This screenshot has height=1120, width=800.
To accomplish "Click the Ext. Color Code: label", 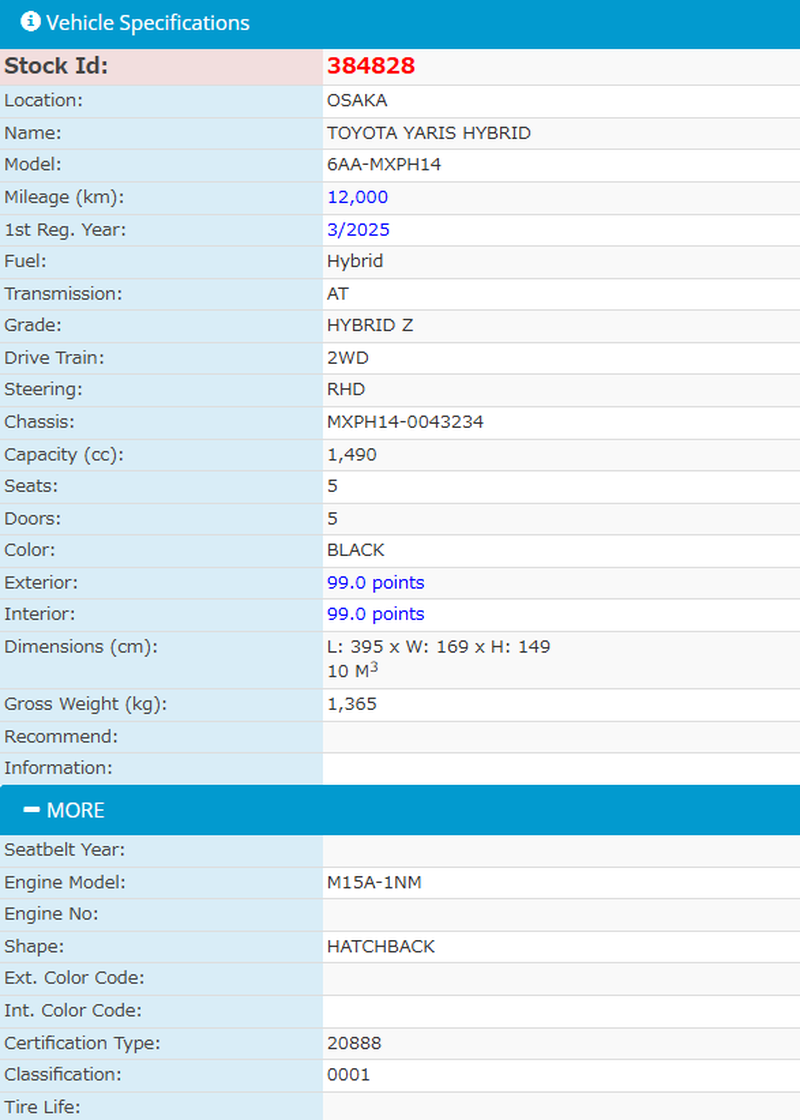I will [74, 978].
